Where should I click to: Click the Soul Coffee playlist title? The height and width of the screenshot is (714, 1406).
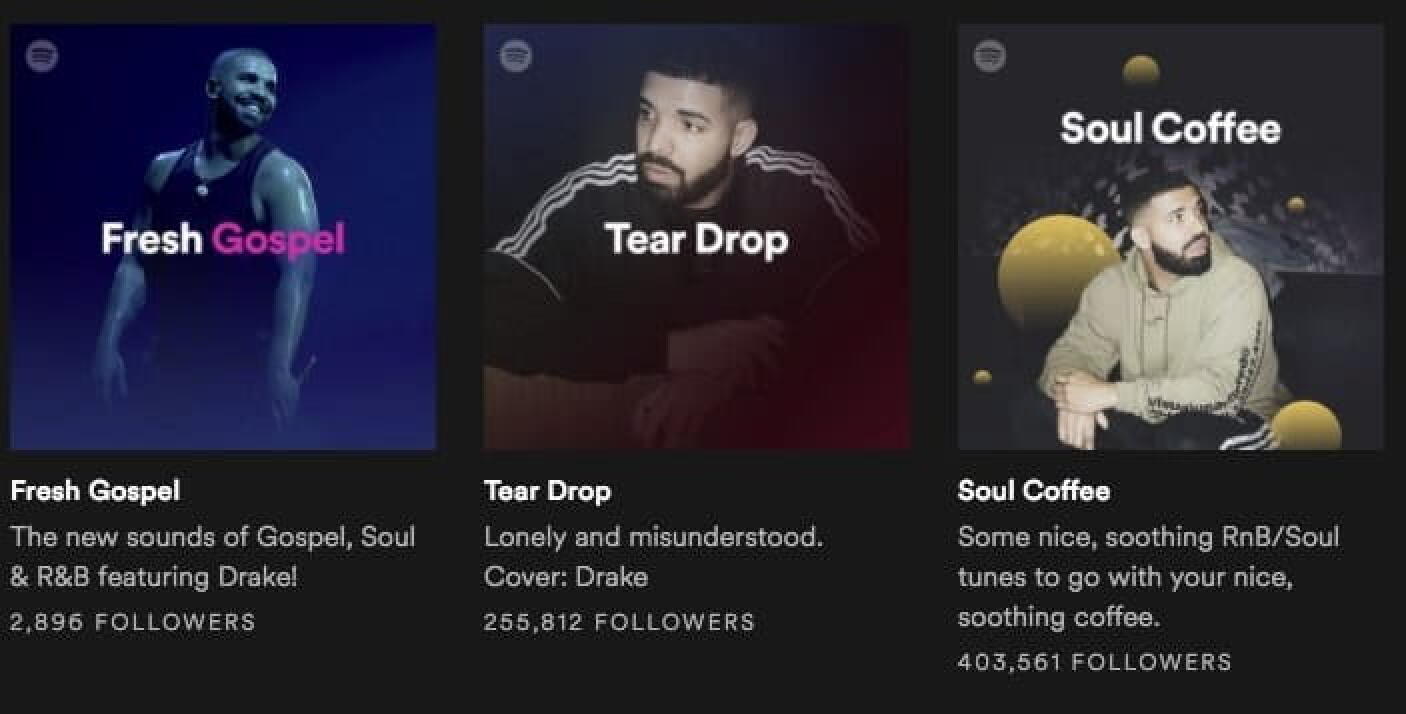click(x=1033, y=491)
